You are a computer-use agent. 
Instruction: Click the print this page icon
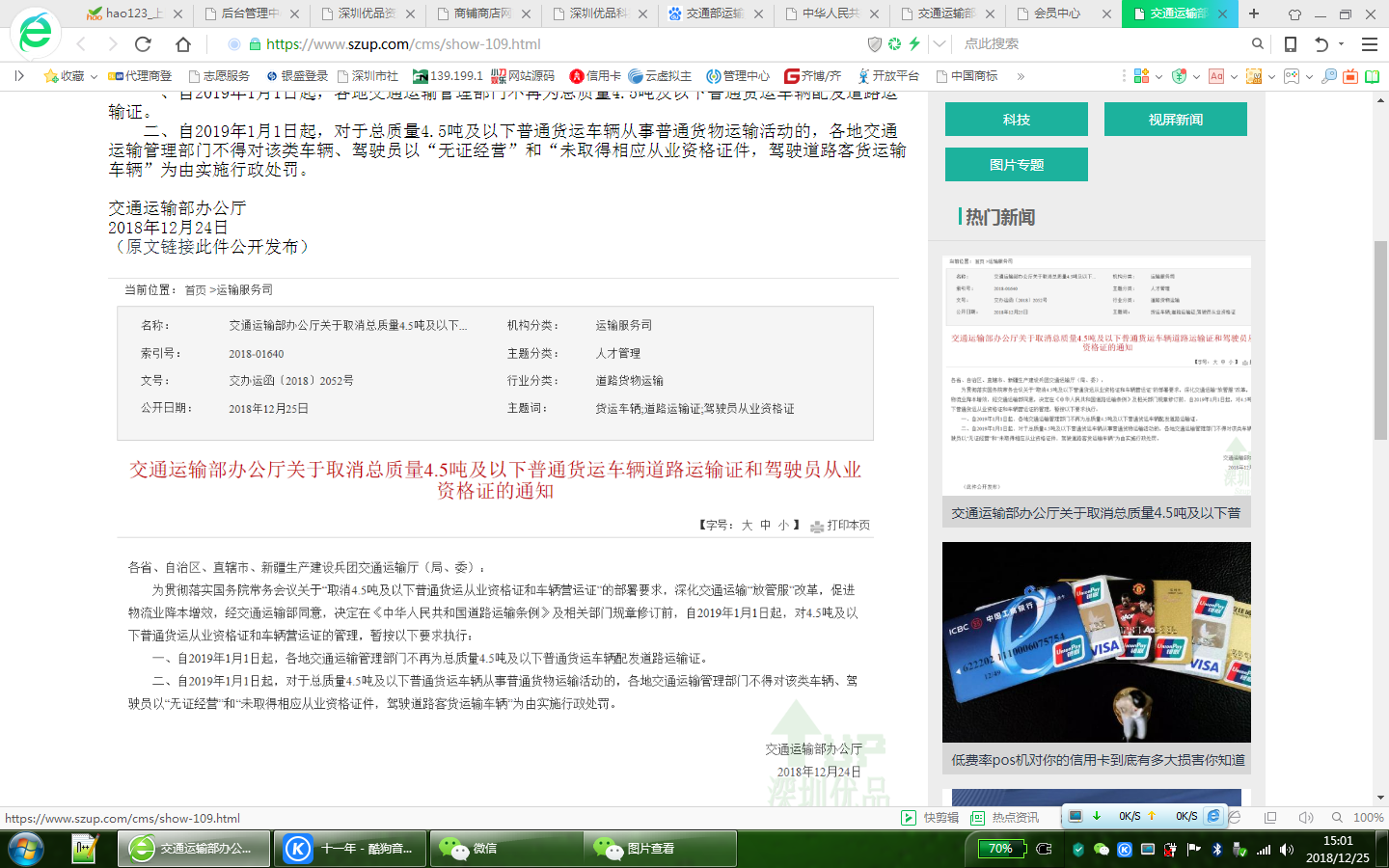[817, 526]
